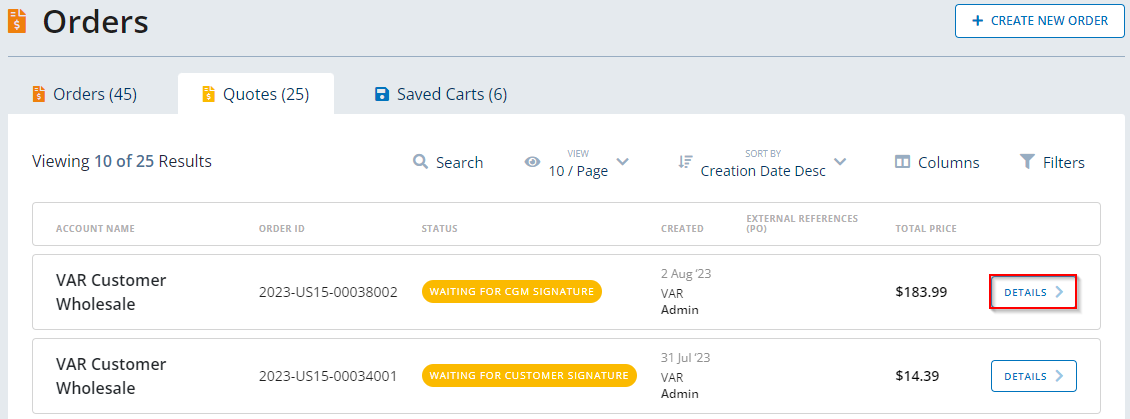Click the eye View icon
This screenshot has height=419, width=1130.
[533, 162]
